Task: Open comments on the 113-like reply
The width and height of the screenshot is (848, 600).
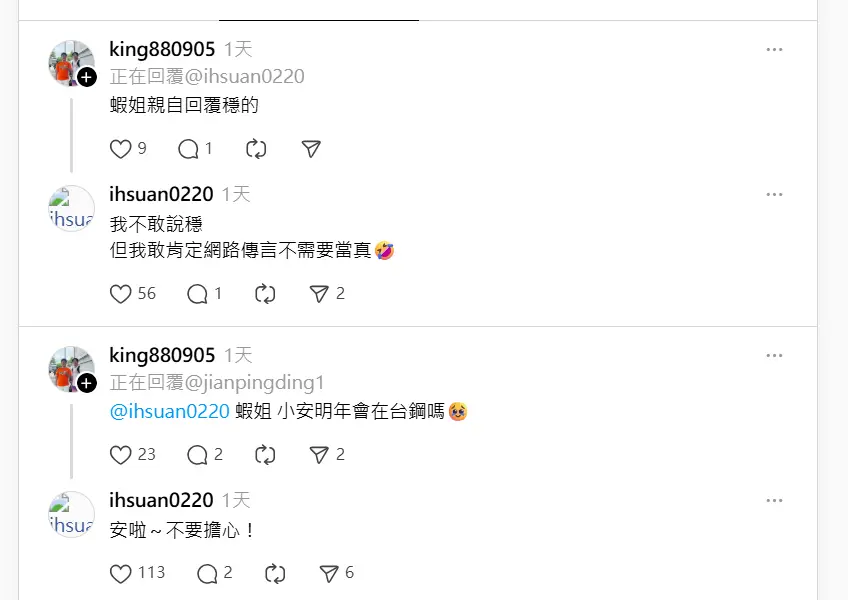Action: pyautogui.click(x=207, y=573)
